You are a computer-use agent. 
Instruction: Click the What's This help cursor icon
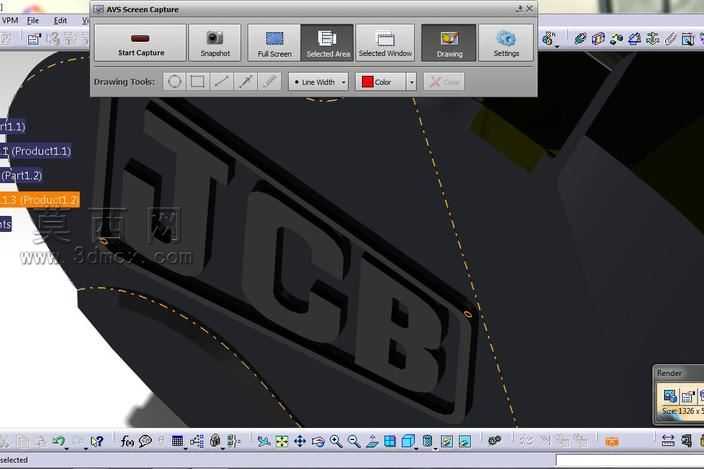click(x=97, y=442)
